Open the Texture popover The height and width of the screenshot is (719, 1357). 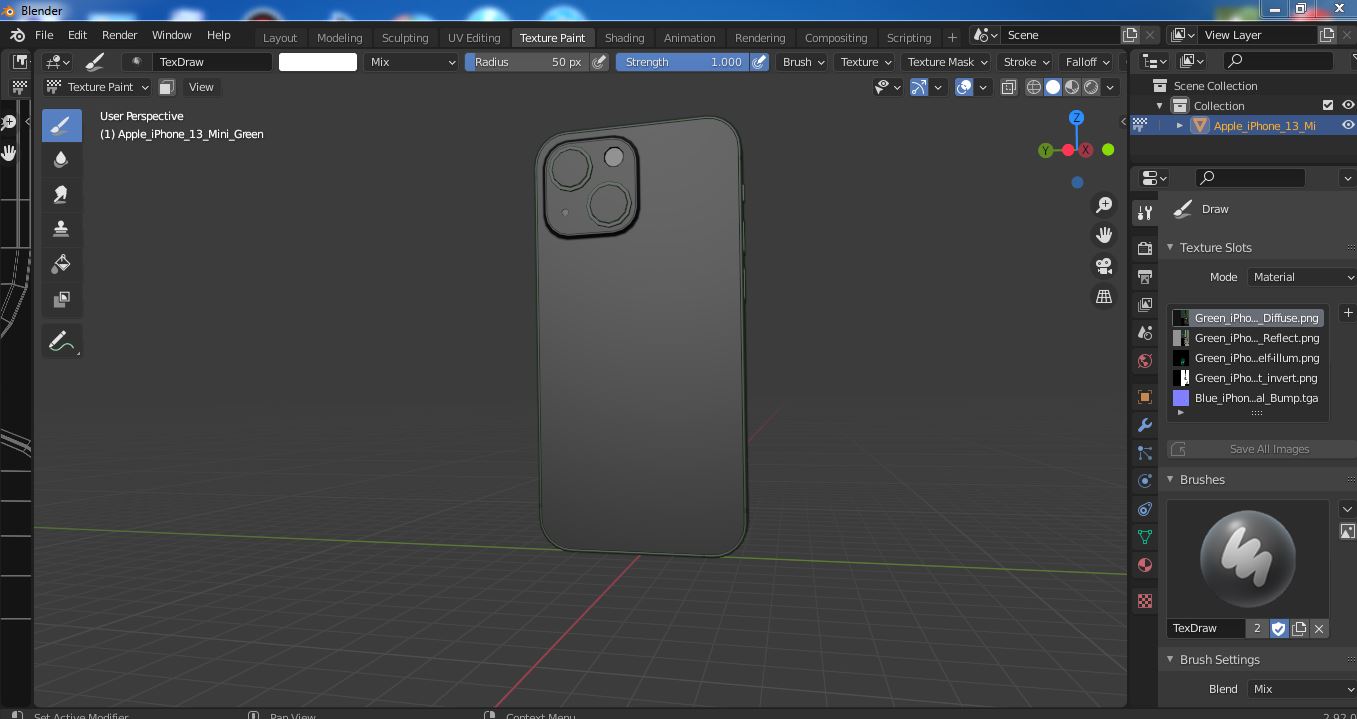click(x=866, y=62)
